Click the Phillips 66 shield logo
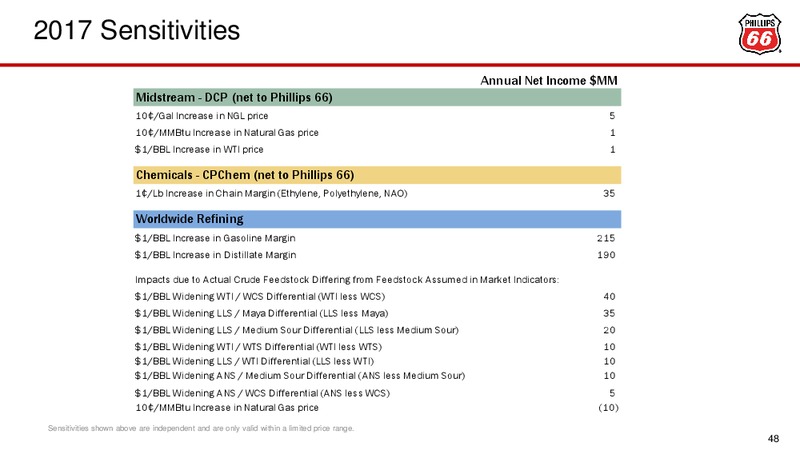The width and height of the screenshot is (800, 450). [x=760, y=34]
